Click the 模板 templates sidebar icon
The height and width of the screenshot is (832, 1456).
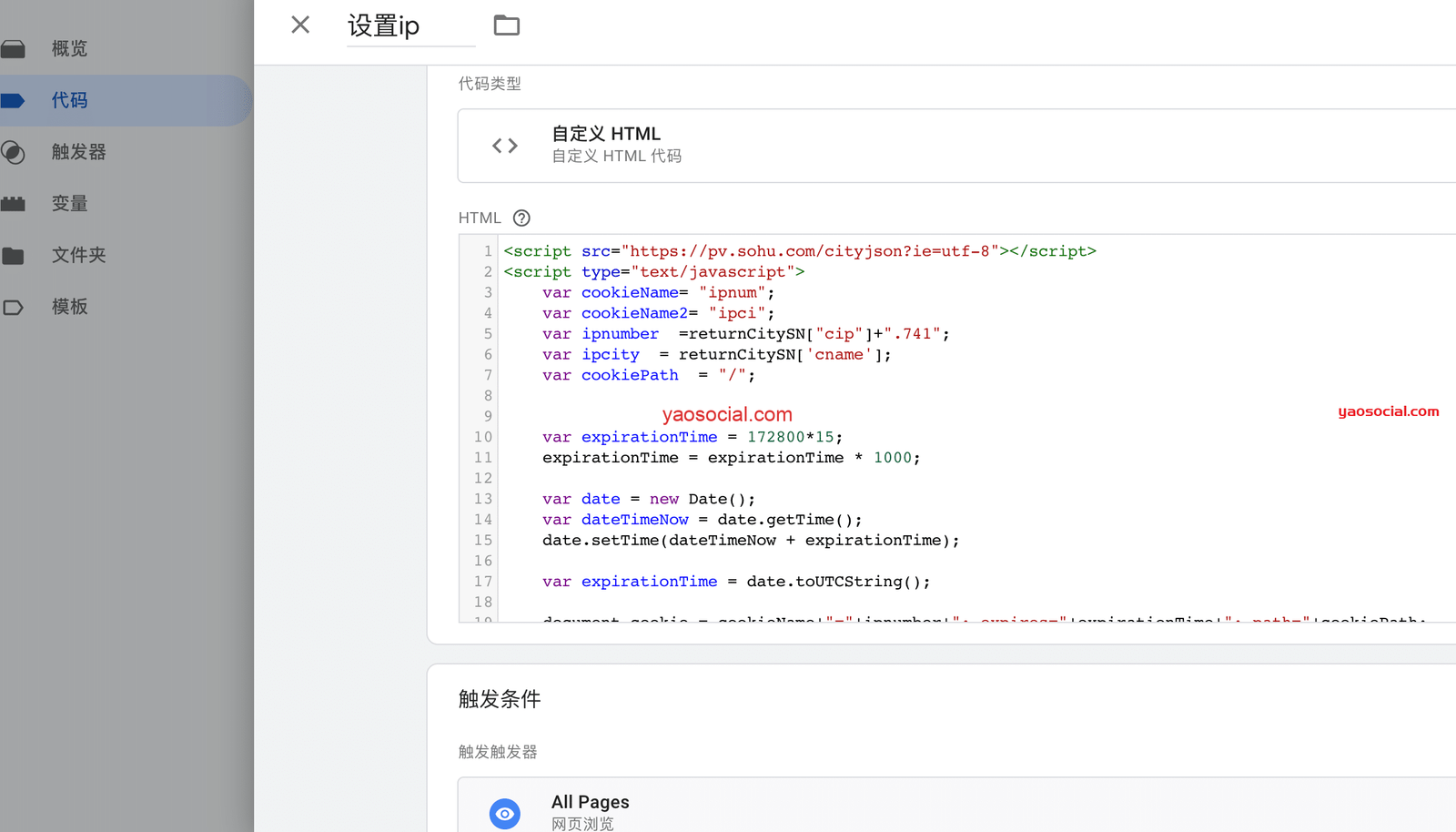[14, 308]
